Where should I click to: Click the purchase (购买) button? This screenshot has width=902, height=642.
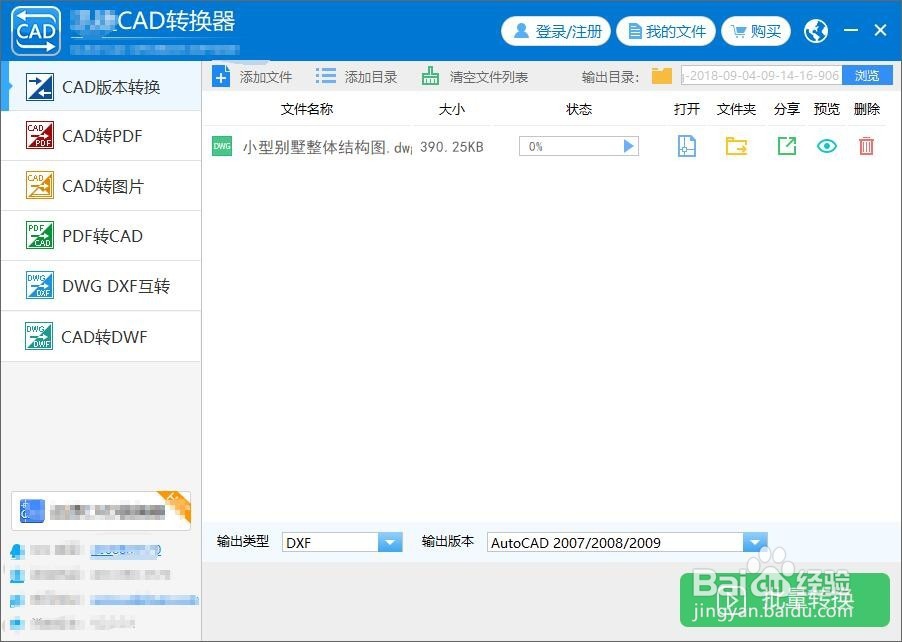pyautogui.click(x=756, y=31)
